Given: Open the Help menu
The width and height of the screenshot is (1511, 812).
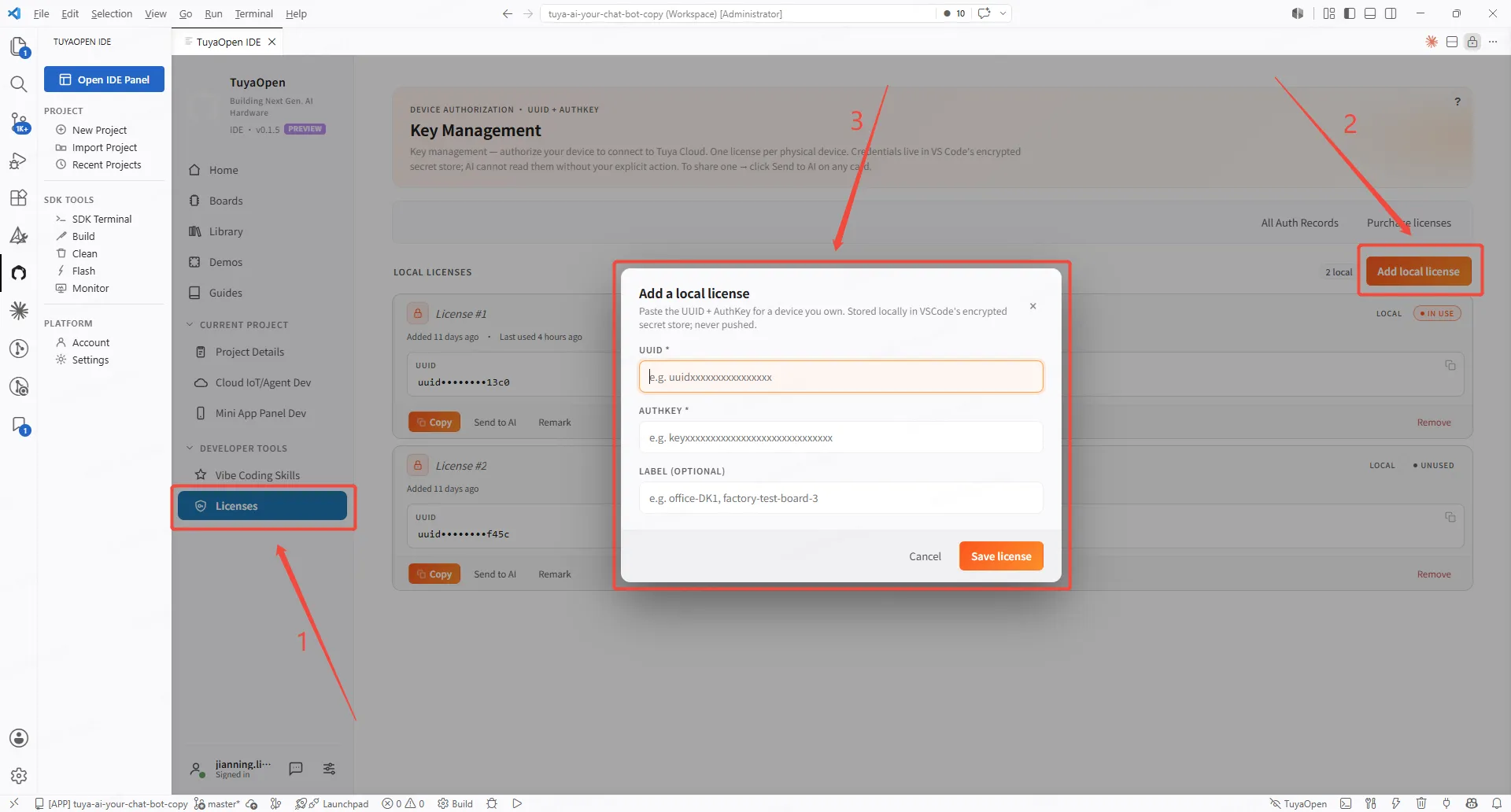Looking at the screenshot, I should coord(296,13).
